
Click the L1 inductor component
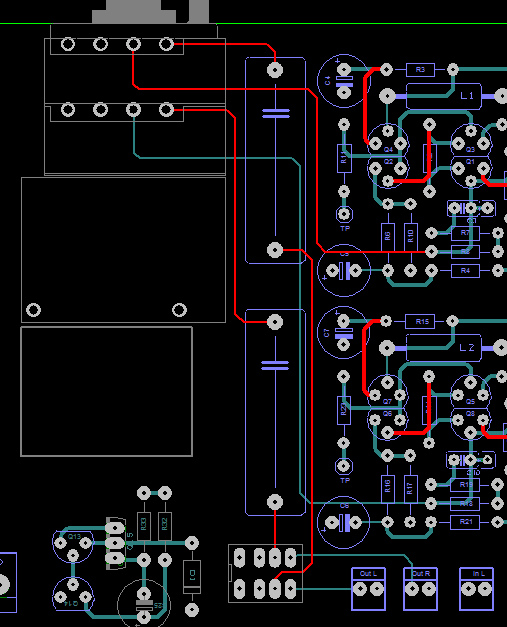click(x=443, y=96)
